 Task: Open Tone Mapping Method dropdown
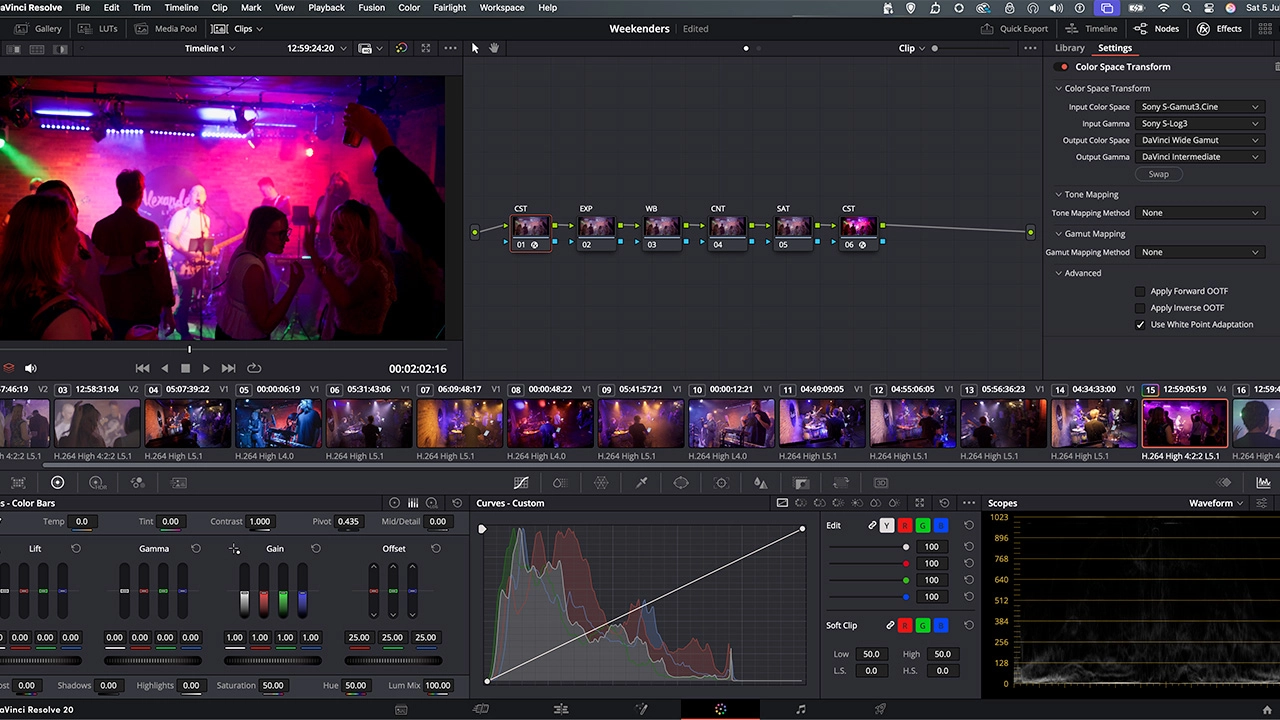[1200, 213]
